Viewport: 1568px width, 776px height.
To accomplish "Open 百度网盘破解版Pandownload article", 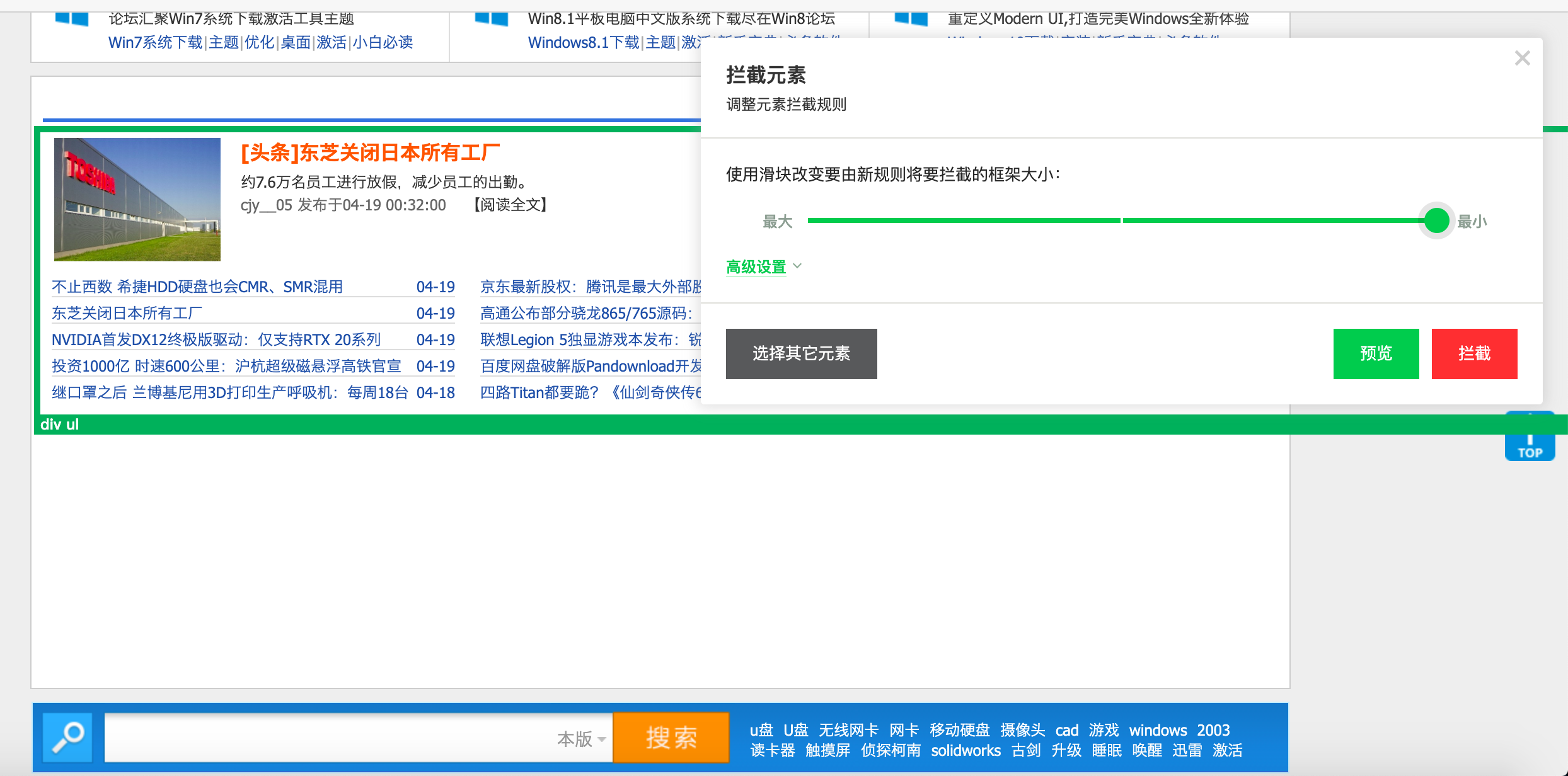I will pyautogui.click(x=591, y=366).
